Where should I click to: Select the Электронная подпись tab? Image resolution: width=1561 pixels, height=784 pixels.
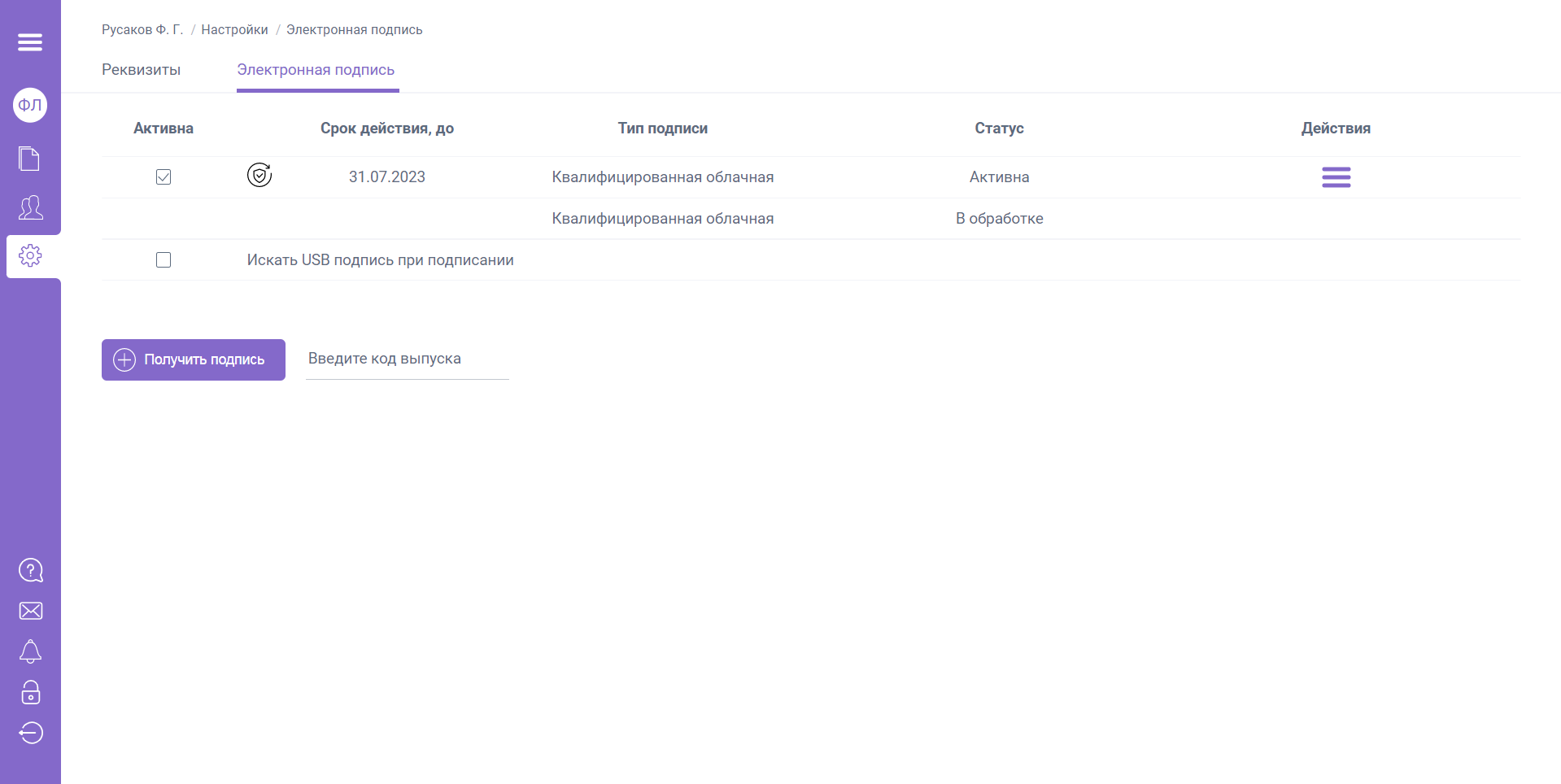tap(316, 70)
